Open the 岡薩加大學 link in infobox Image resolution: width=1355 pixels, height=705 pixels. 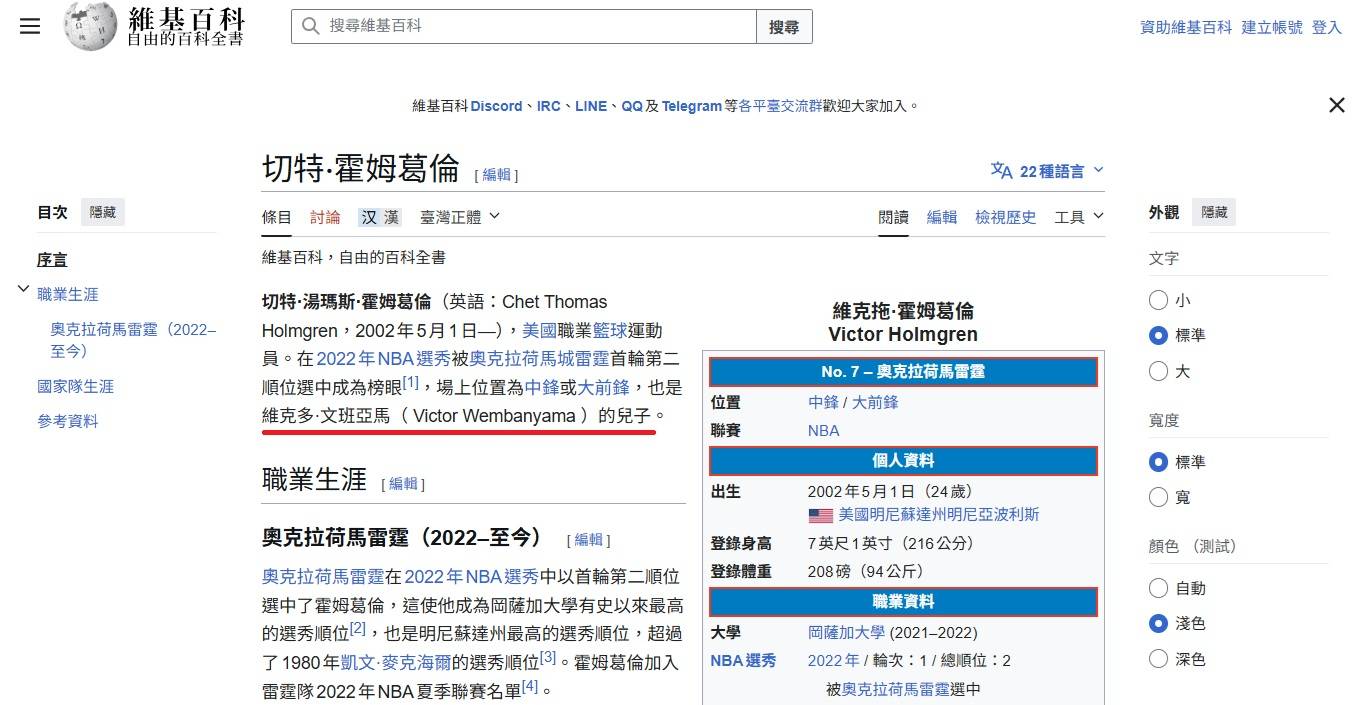point(846,633)
